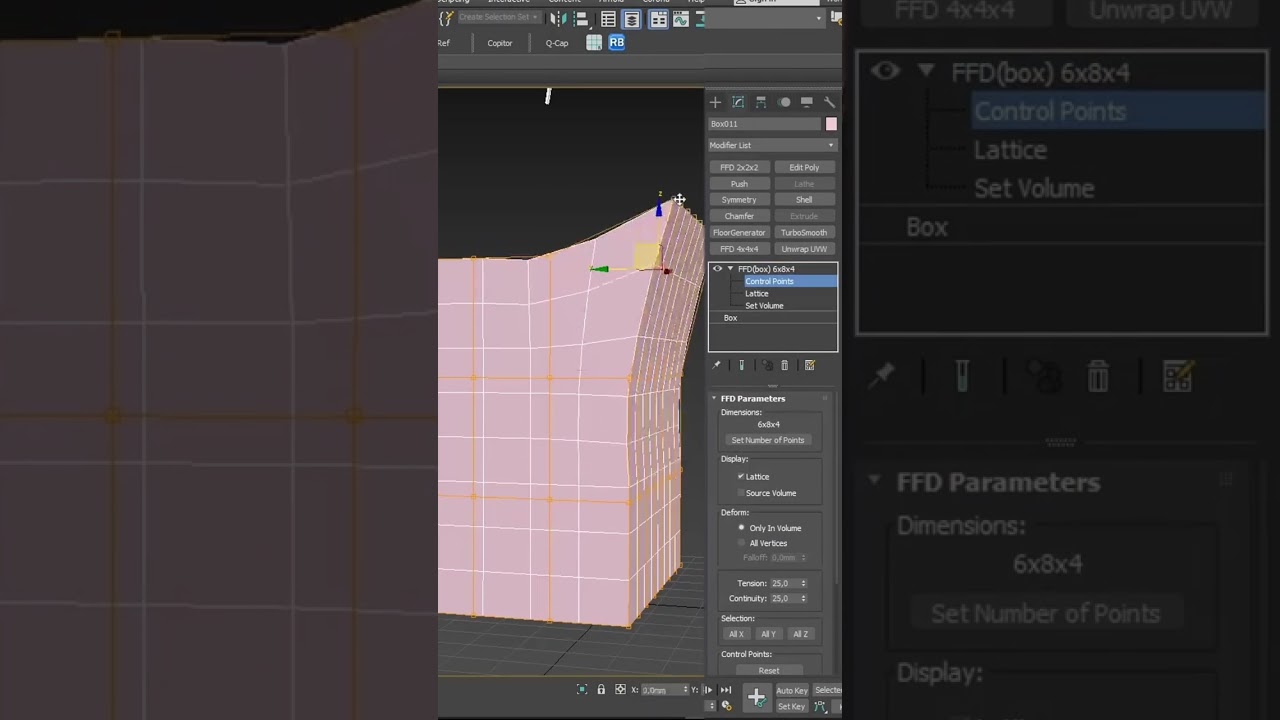Click the large Set Keys plus button
Screen dimensions: 1280x720
756,697
